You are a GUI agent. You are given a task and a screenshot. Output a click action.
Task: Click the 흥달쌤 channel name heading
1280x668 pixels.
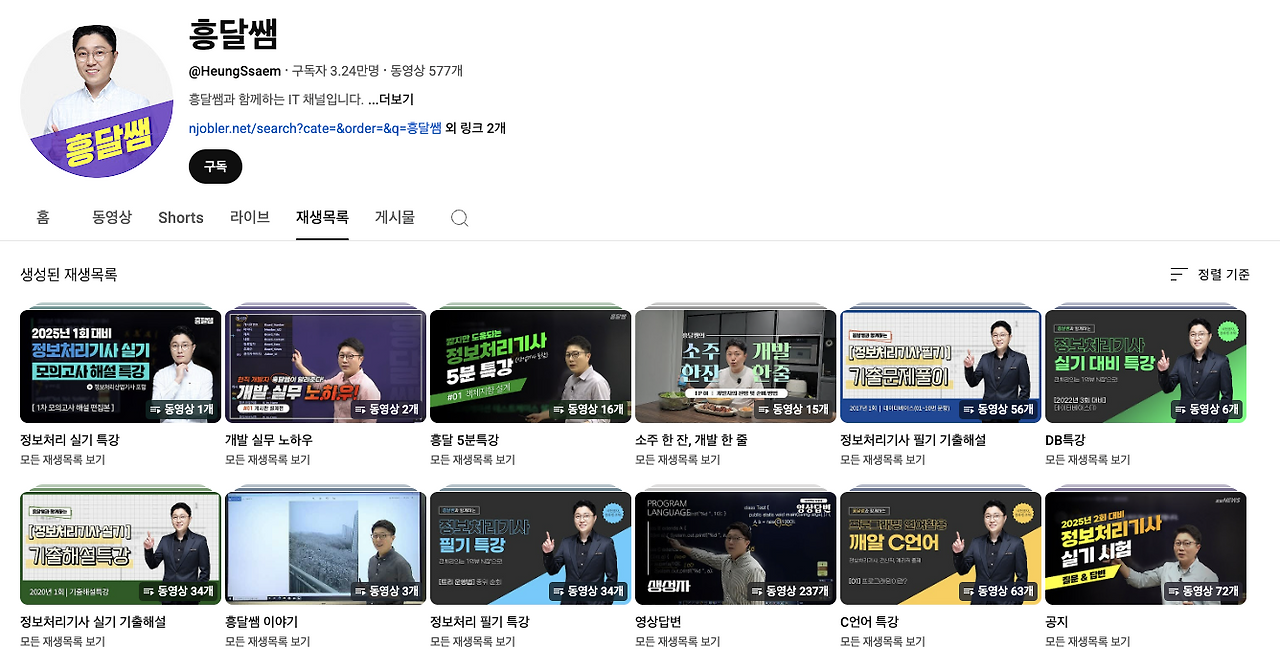click(x=233, y=35)
